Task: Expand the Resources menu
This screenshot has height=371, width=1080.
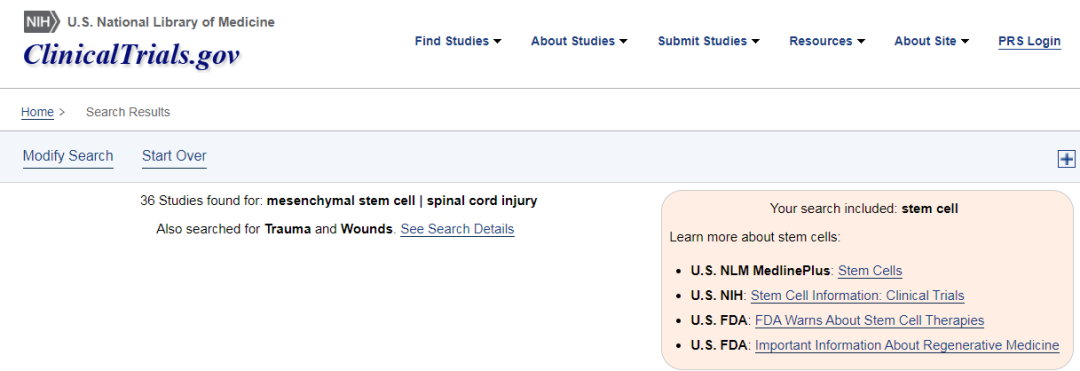Action: 827,41
